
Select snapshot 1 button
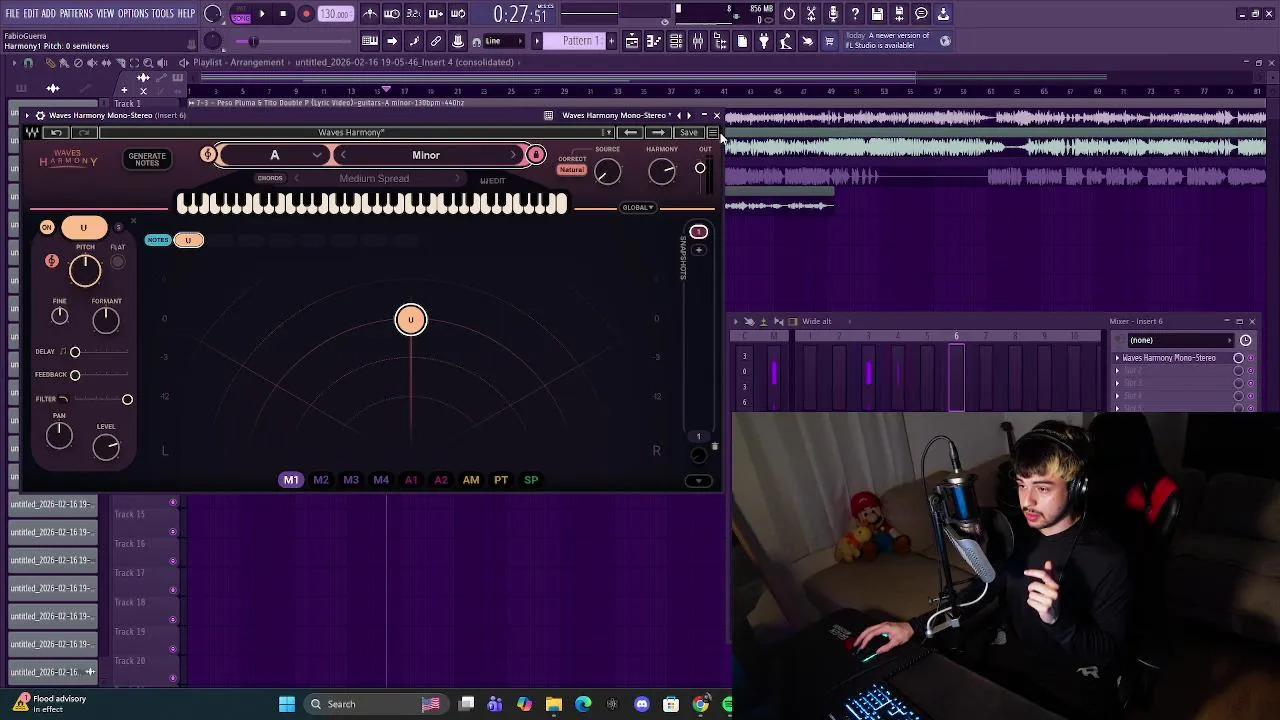699,232
